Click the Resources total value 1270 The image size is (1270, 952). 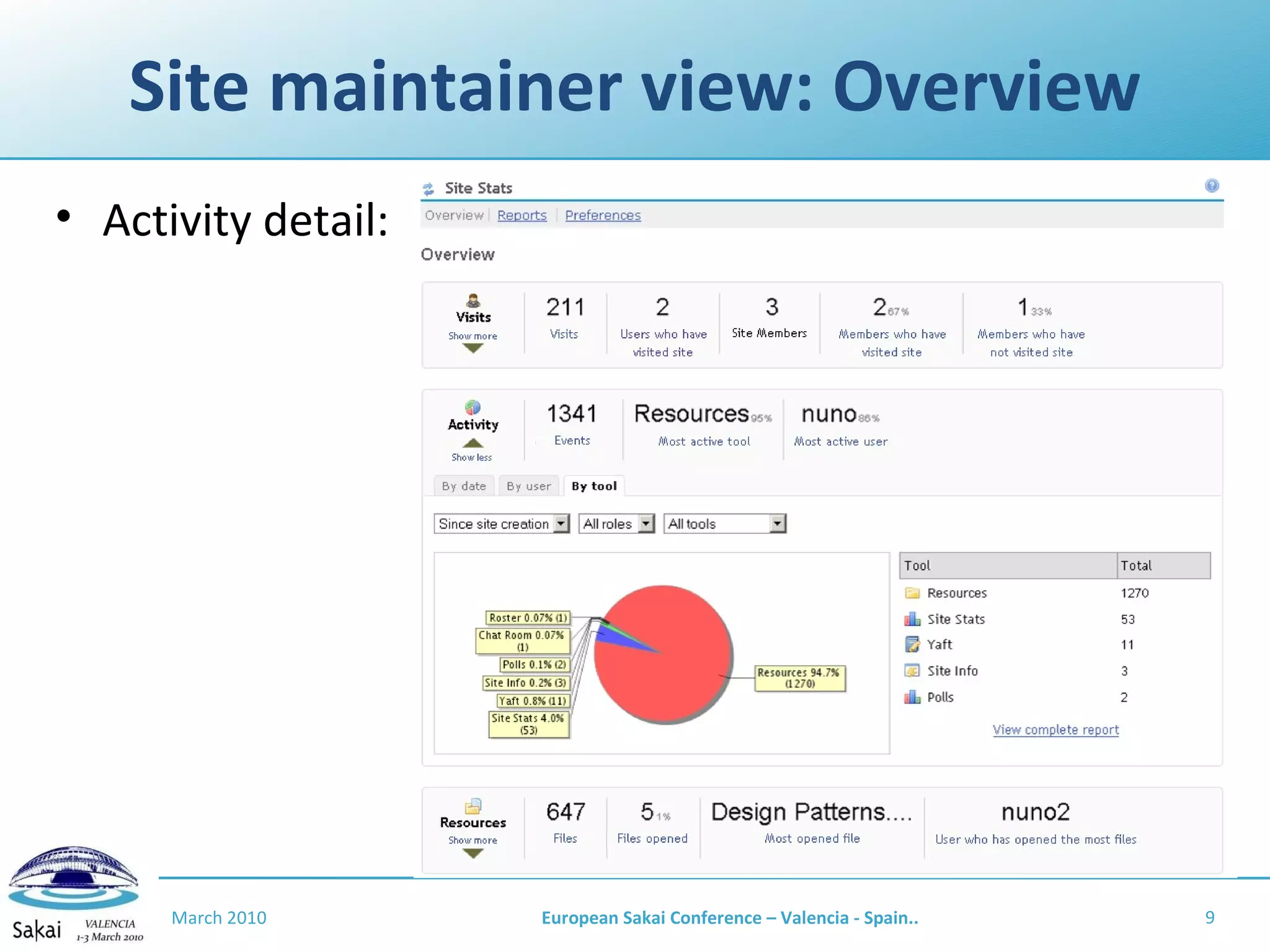pyautogui.click(x=1135, y=593)
